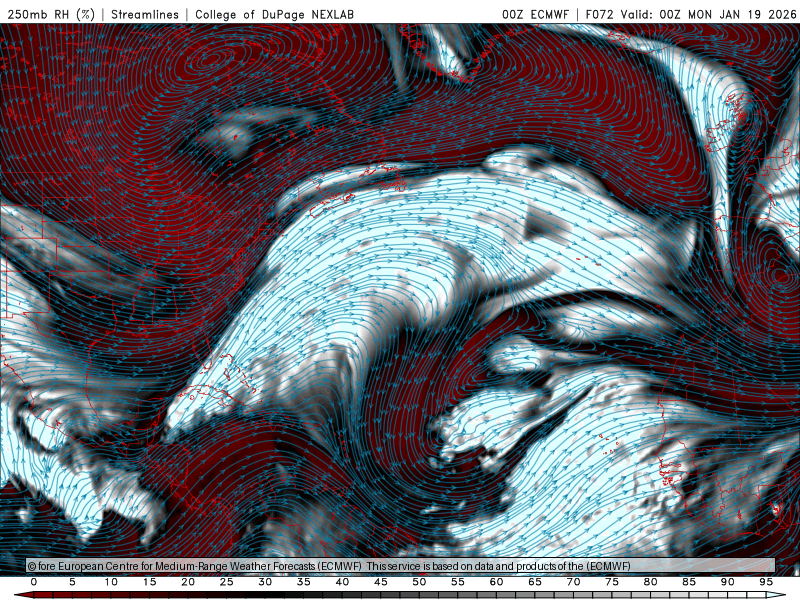Viewport: 800px width, 600px height.
Task: Click the ECMWF copyright notice banner
Action: pos(401,566)
